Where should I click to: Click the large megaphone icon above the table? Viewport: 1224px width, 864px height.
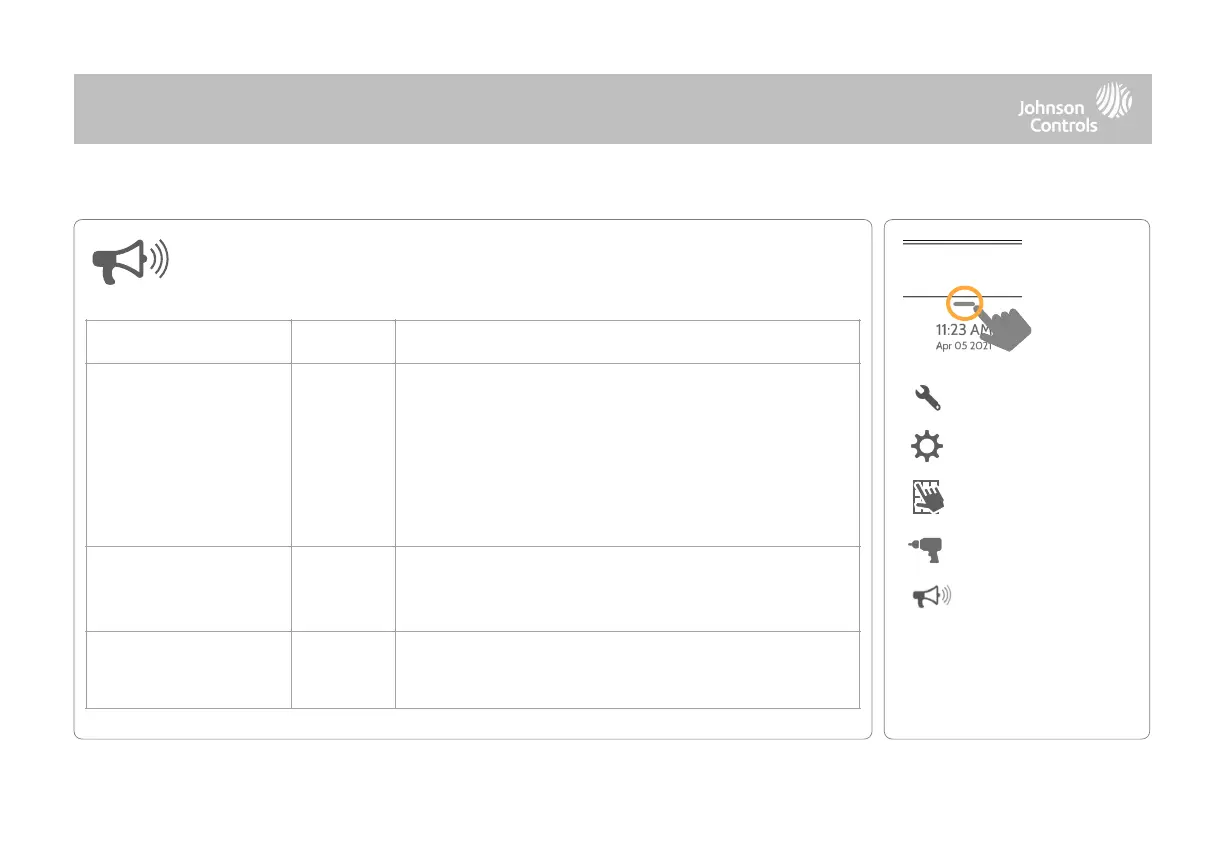[131, 261]
